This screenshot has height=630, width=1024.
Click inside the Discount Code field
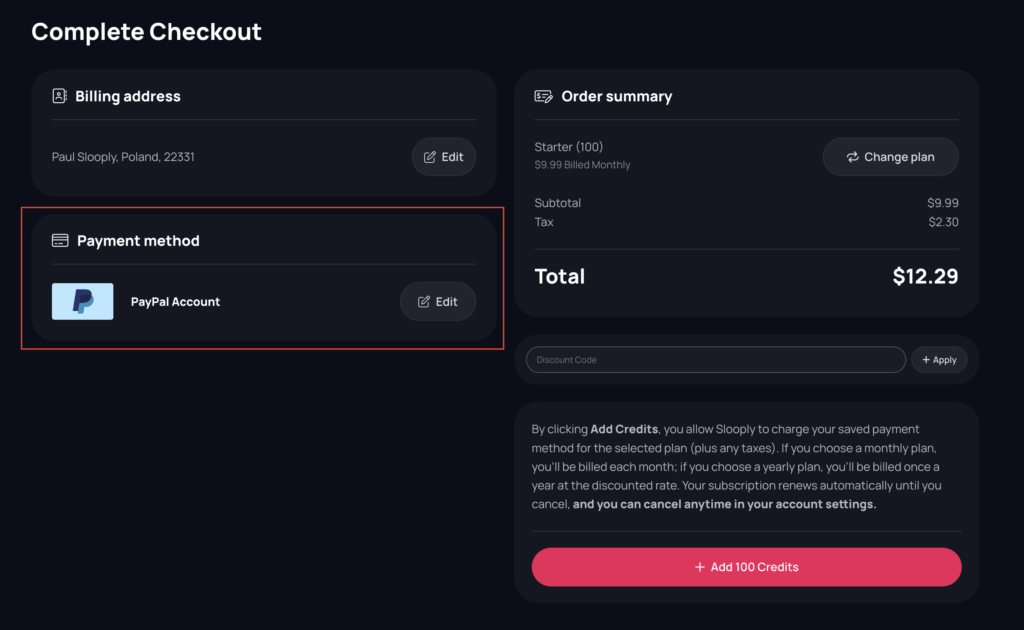[x=715, y=359]
